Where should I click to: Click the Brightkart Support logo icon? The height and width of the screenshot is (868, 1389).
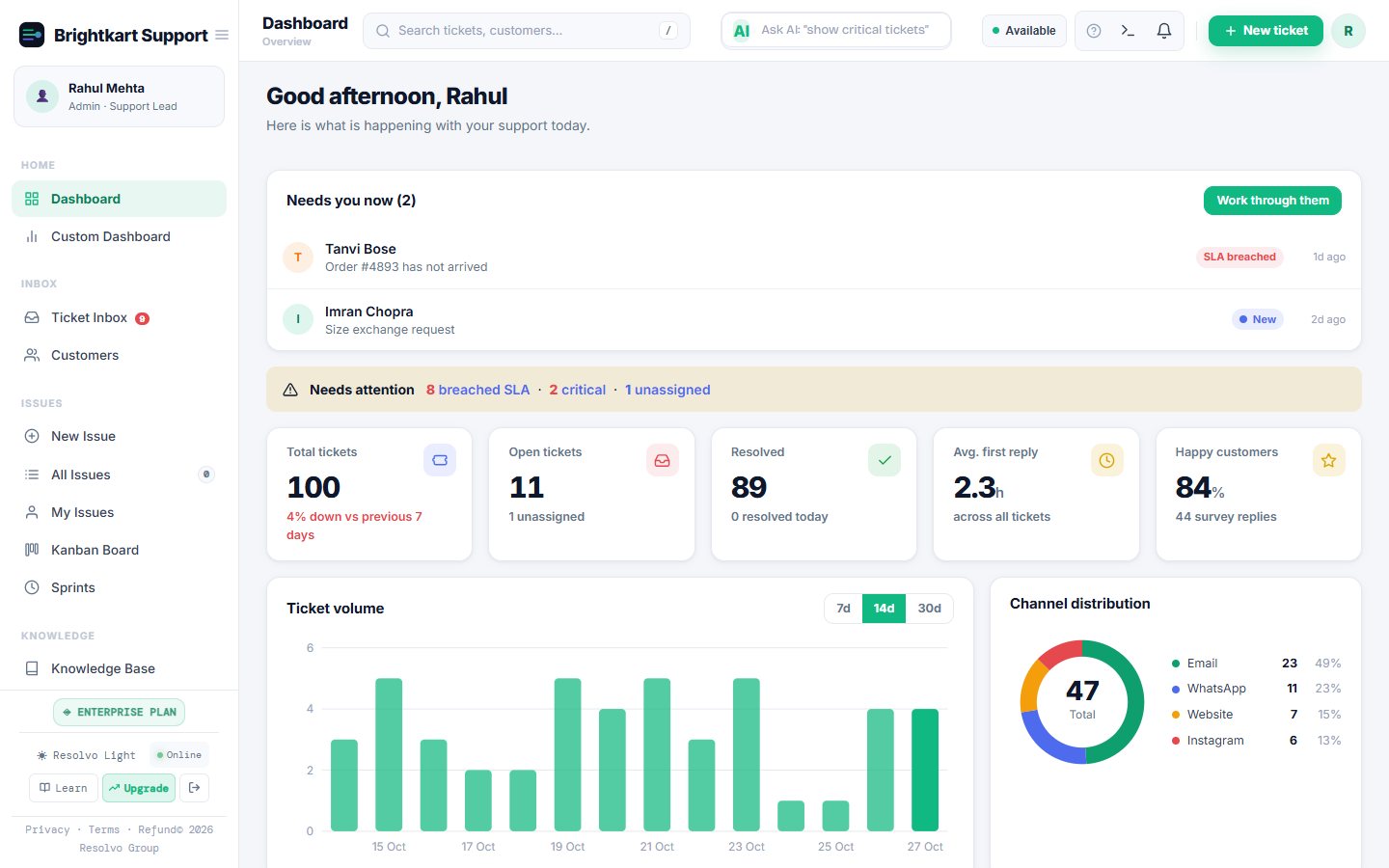pyautogui.click(x=32, y=35)
